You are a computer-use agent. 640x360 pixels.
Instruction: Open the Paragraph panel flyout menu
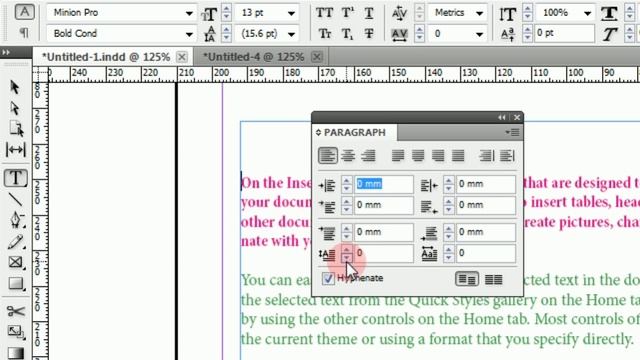pos(513,132)
